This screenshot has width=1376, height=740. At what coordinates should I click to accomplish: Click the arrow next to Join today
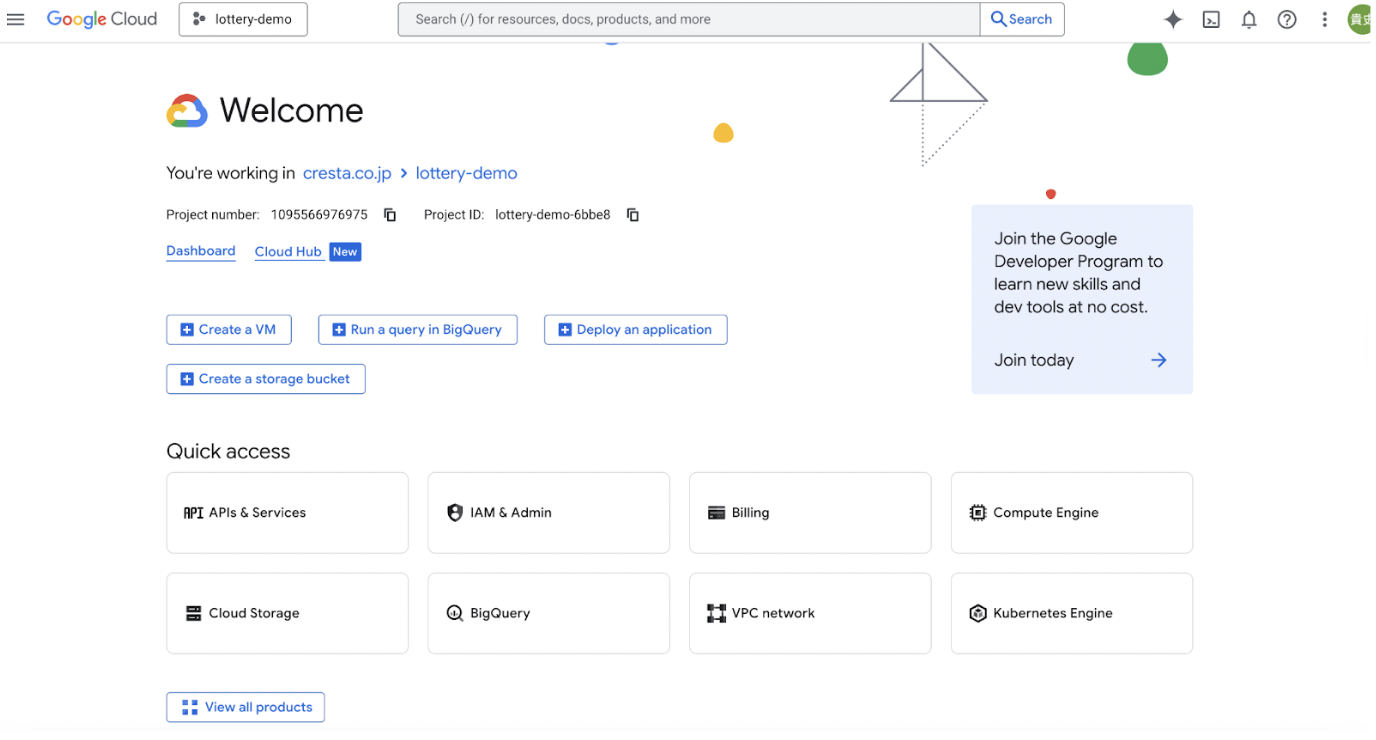[x=1158, y=360]
